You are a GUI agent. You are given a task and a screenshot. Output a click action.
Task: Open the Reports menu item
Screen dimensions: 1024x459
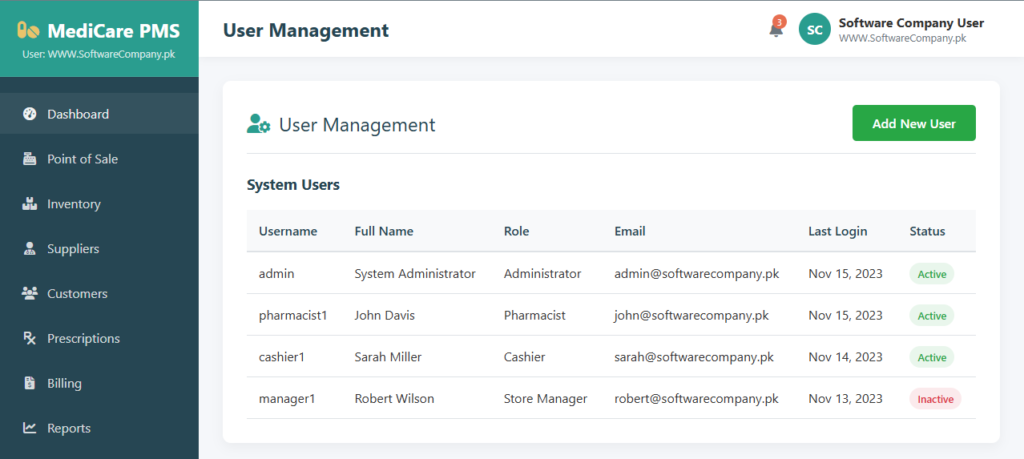tap(69, 428)
